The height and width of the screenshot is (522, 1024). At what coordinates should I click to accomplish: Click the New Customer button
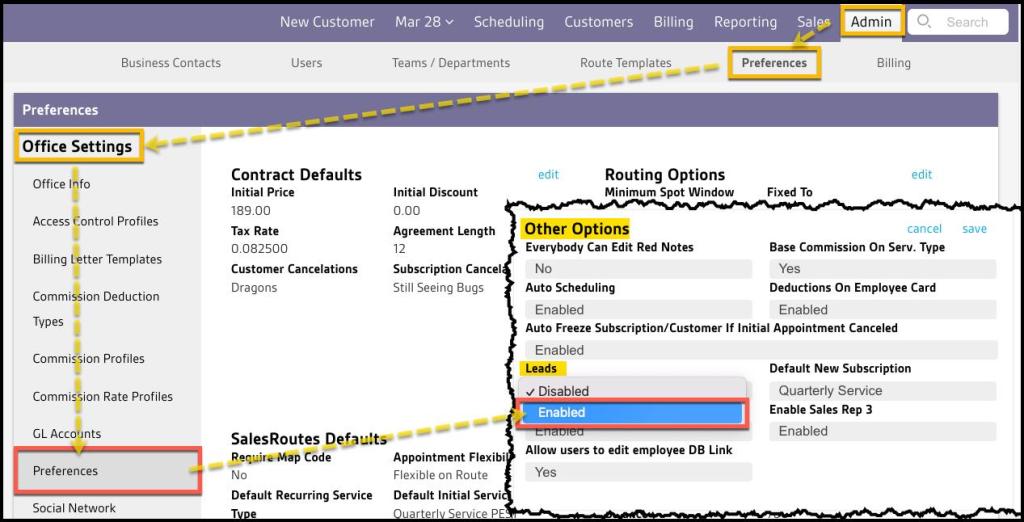327,22
